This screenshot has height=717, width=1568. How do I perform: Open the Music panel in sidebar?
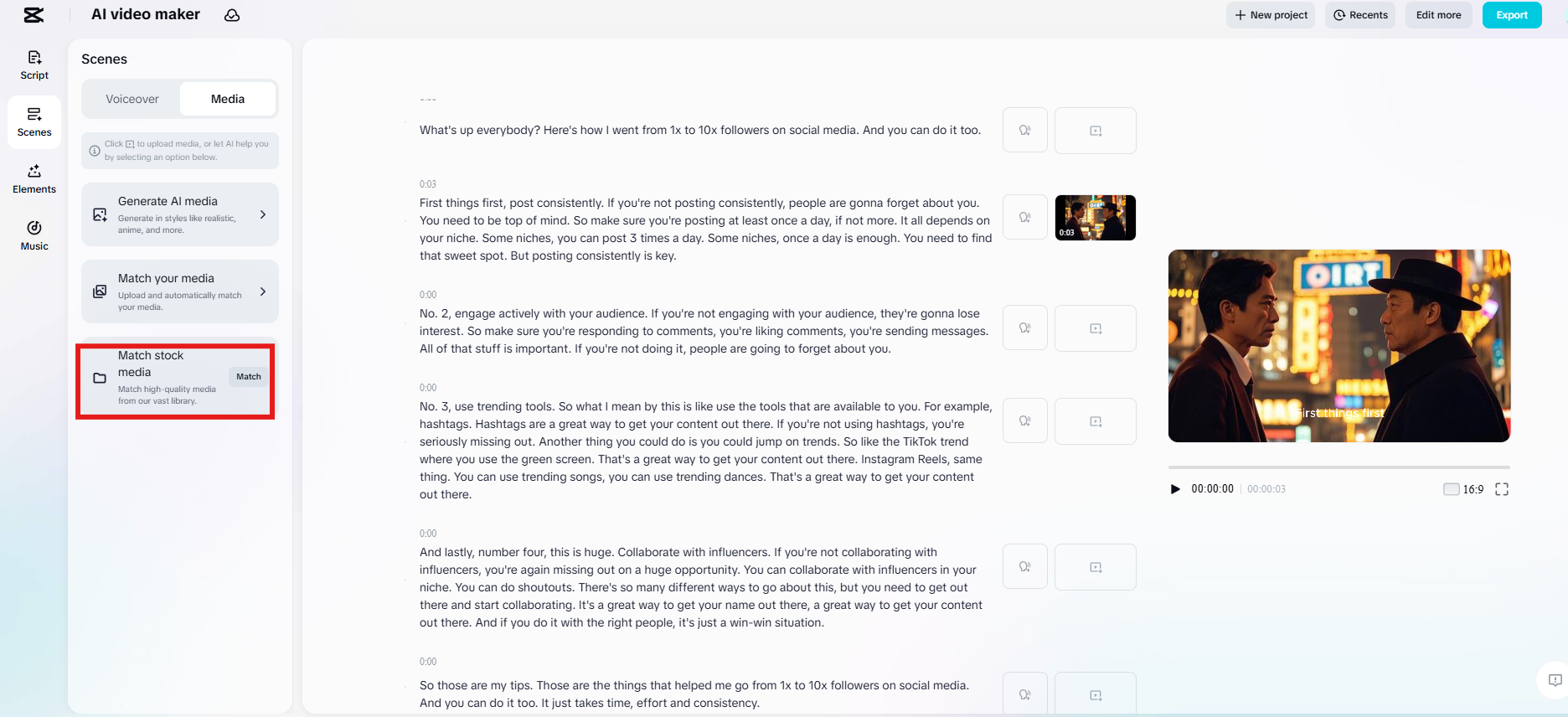tap(34, 235)
